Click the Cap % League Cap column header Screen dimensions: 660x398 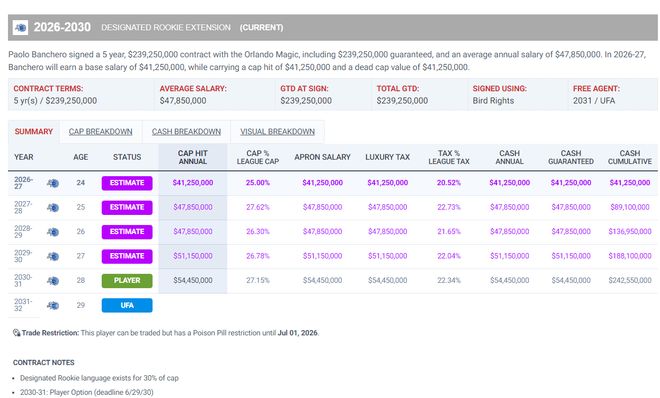[x=258, y=157]
